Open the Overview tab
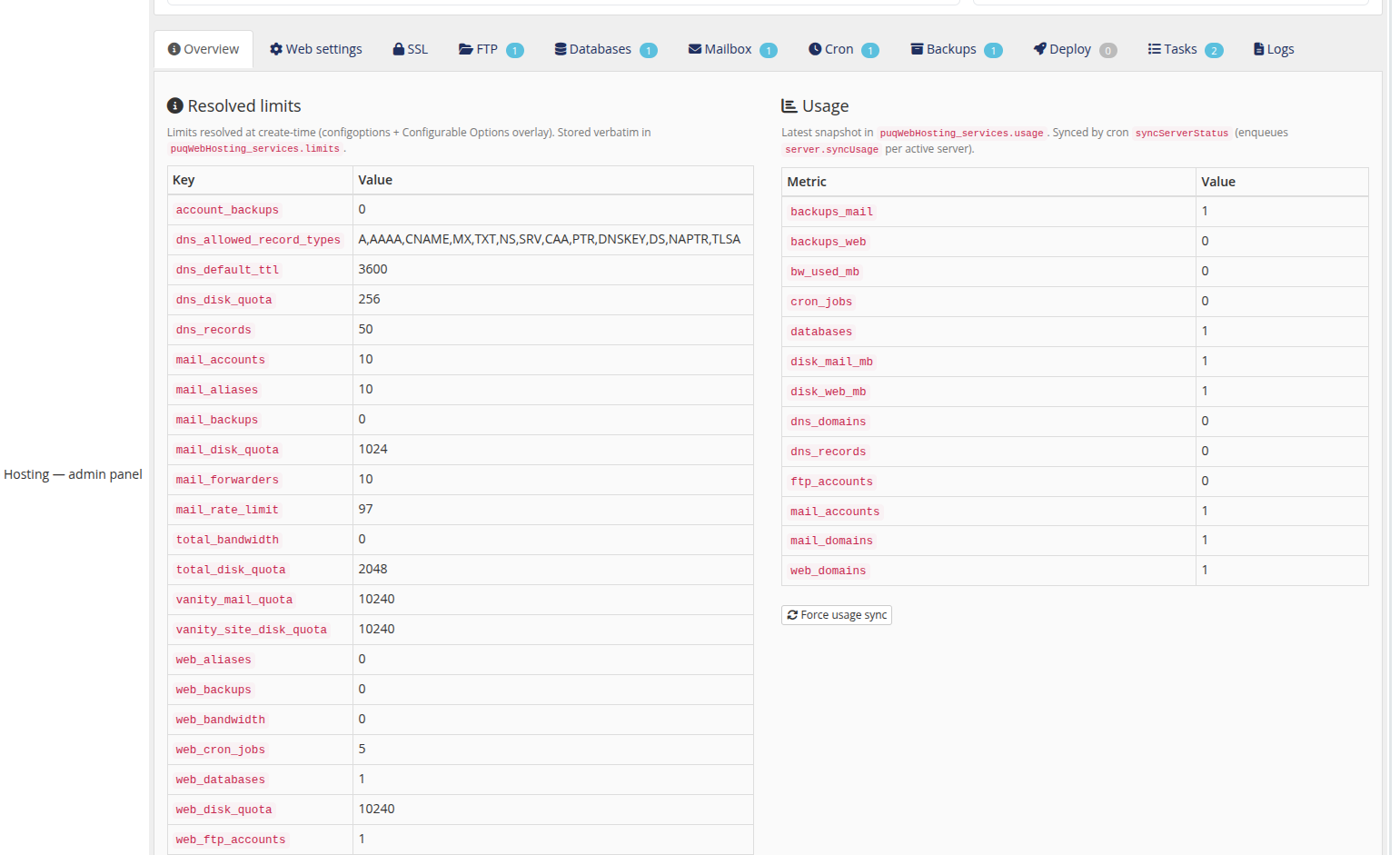 click(x=204, y=49)
